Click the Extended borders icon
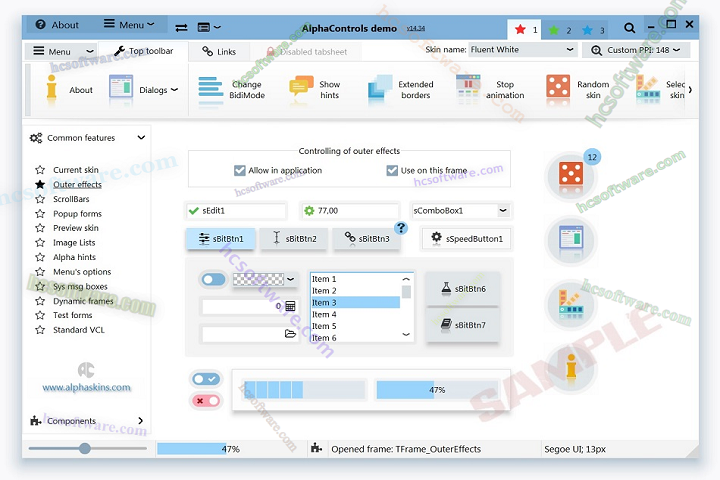This screenshot has height=480, width=720. pos(380,87)
